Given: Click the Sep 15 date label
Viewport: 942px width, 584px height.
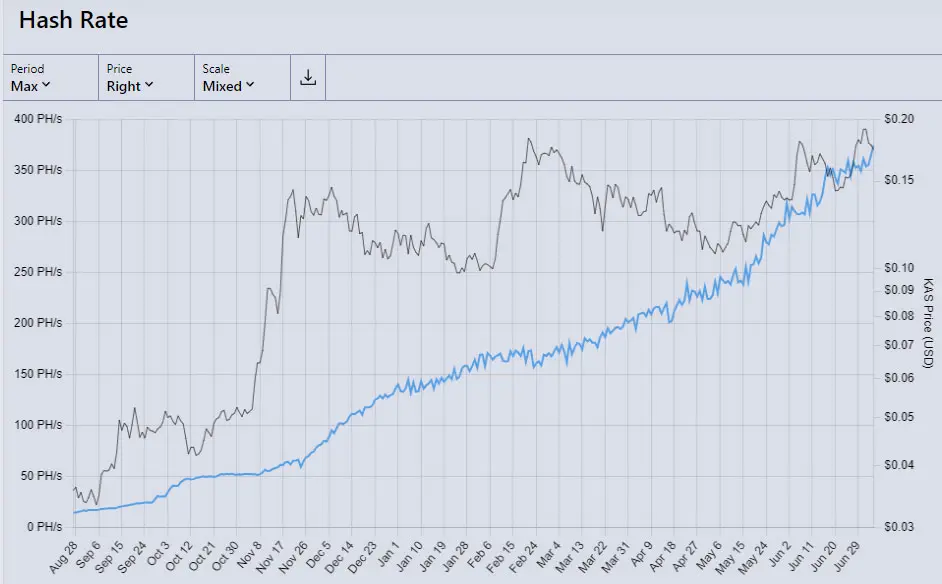Looking at the screenshot, I should tap(109, 557).
